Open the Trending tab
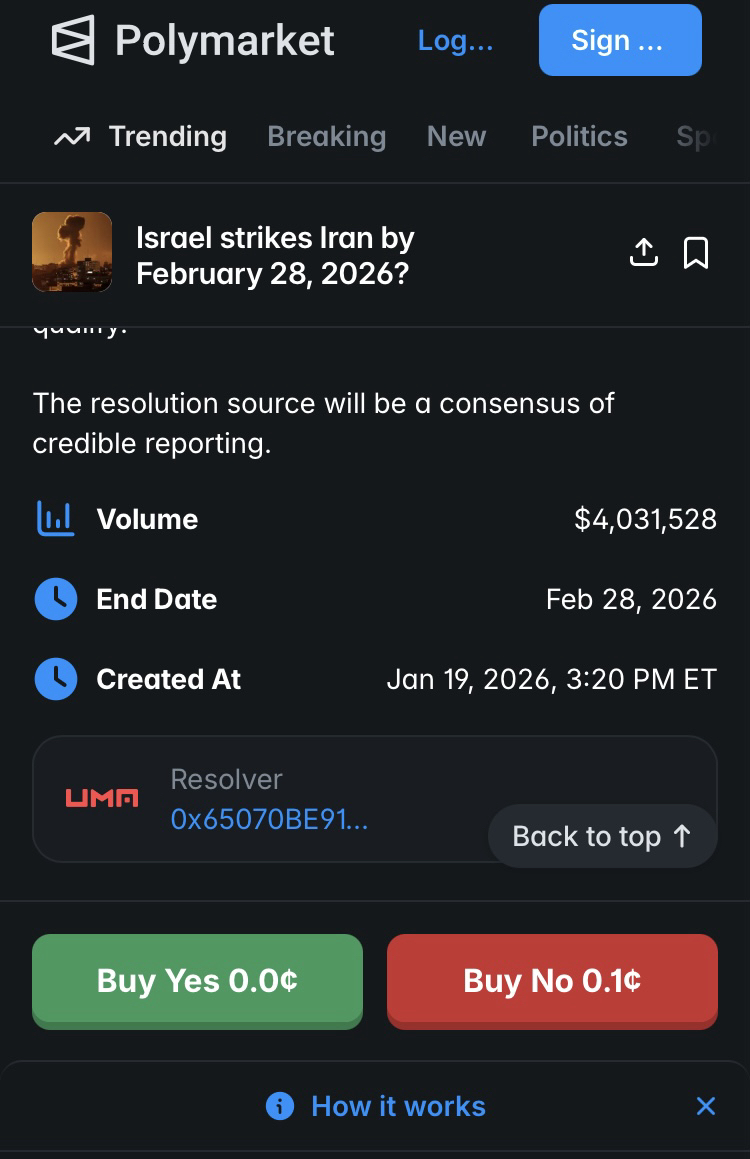750x1159 pixels. coord(140,136)
